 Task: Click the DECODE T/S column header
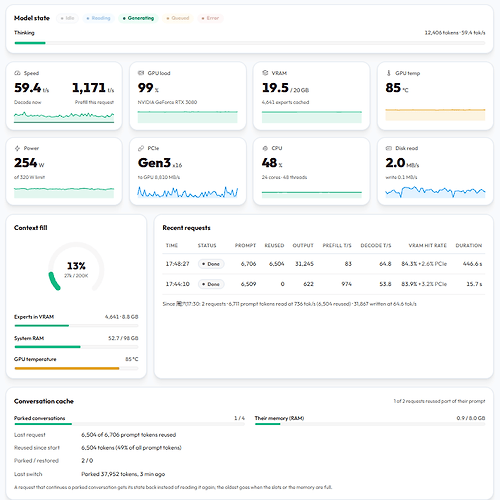[376, 246]
